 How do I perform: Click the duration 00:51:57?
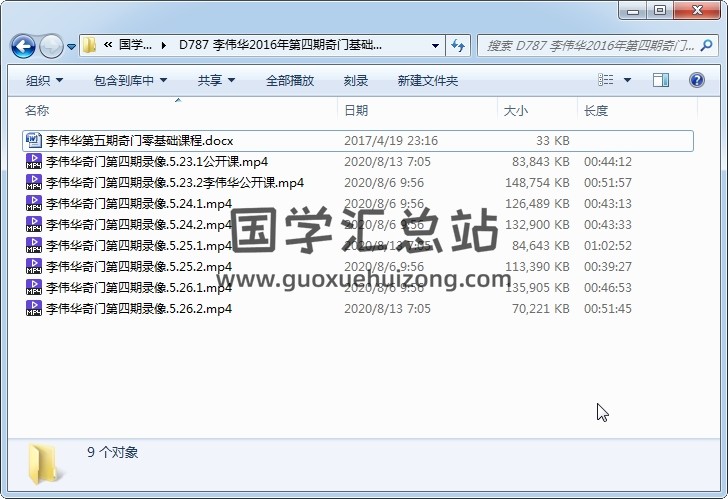coord(608,182)
